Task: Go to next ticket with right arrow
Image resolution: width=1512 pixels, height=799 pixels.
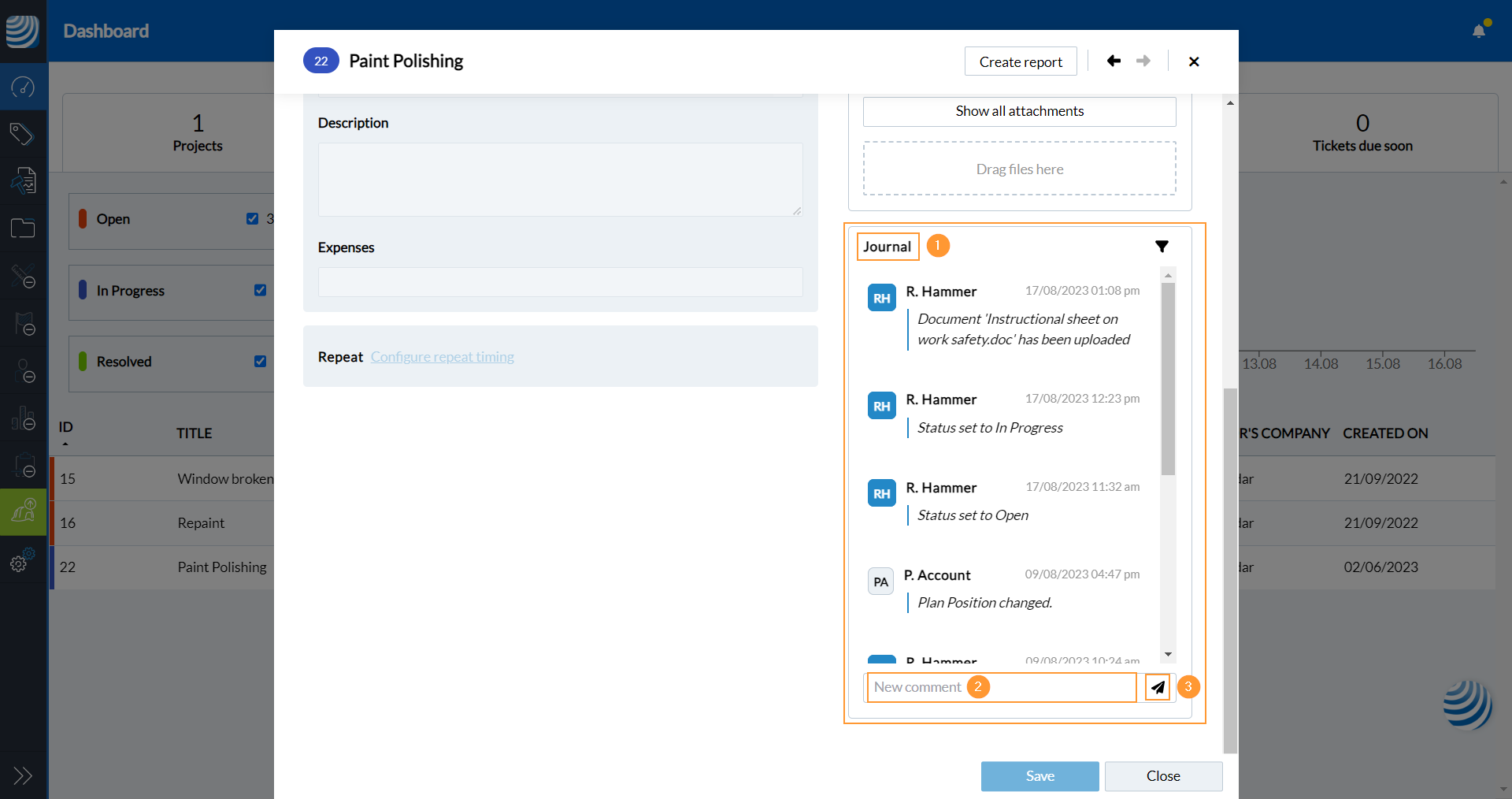Action: pyautogui.click(x=1143, y=61)
